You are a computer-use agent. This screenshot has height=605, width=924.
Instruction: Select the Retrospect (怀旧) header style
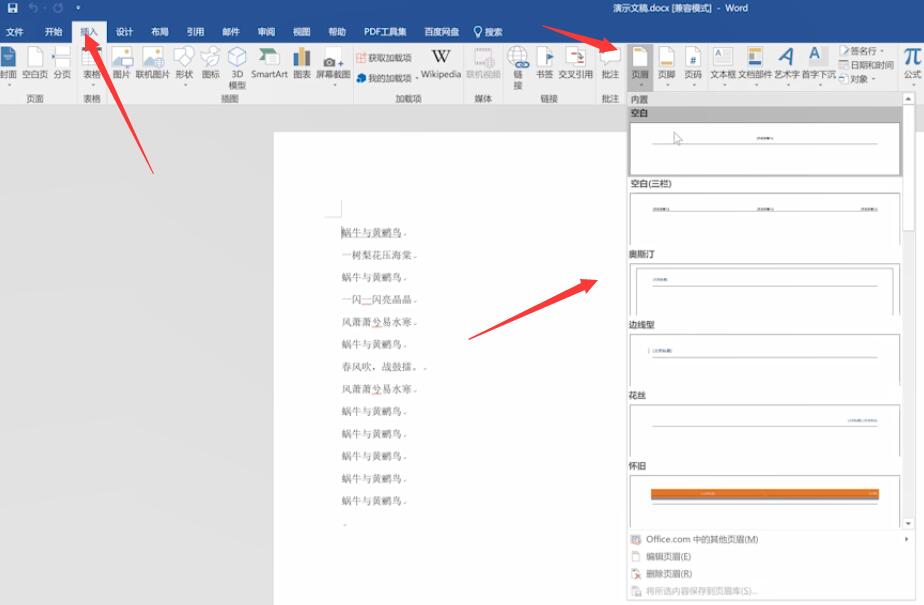pos(765,501)
